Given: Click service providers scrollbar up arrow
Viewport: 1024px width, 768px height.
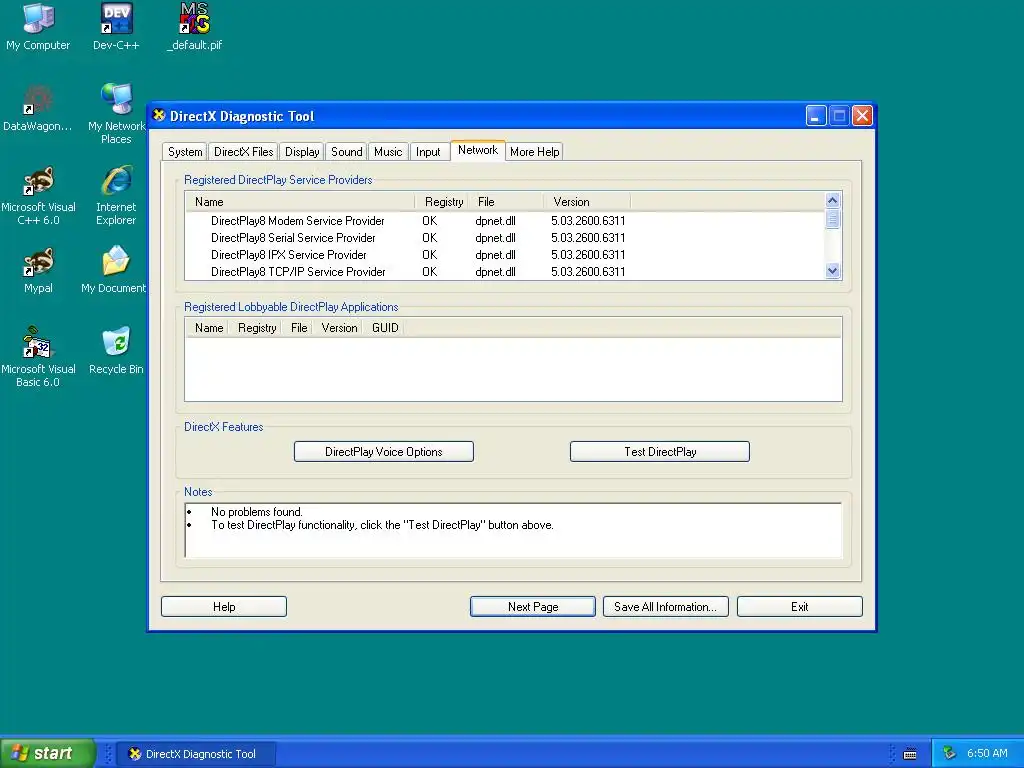Looking at the screenshot, I should (832, 200).
